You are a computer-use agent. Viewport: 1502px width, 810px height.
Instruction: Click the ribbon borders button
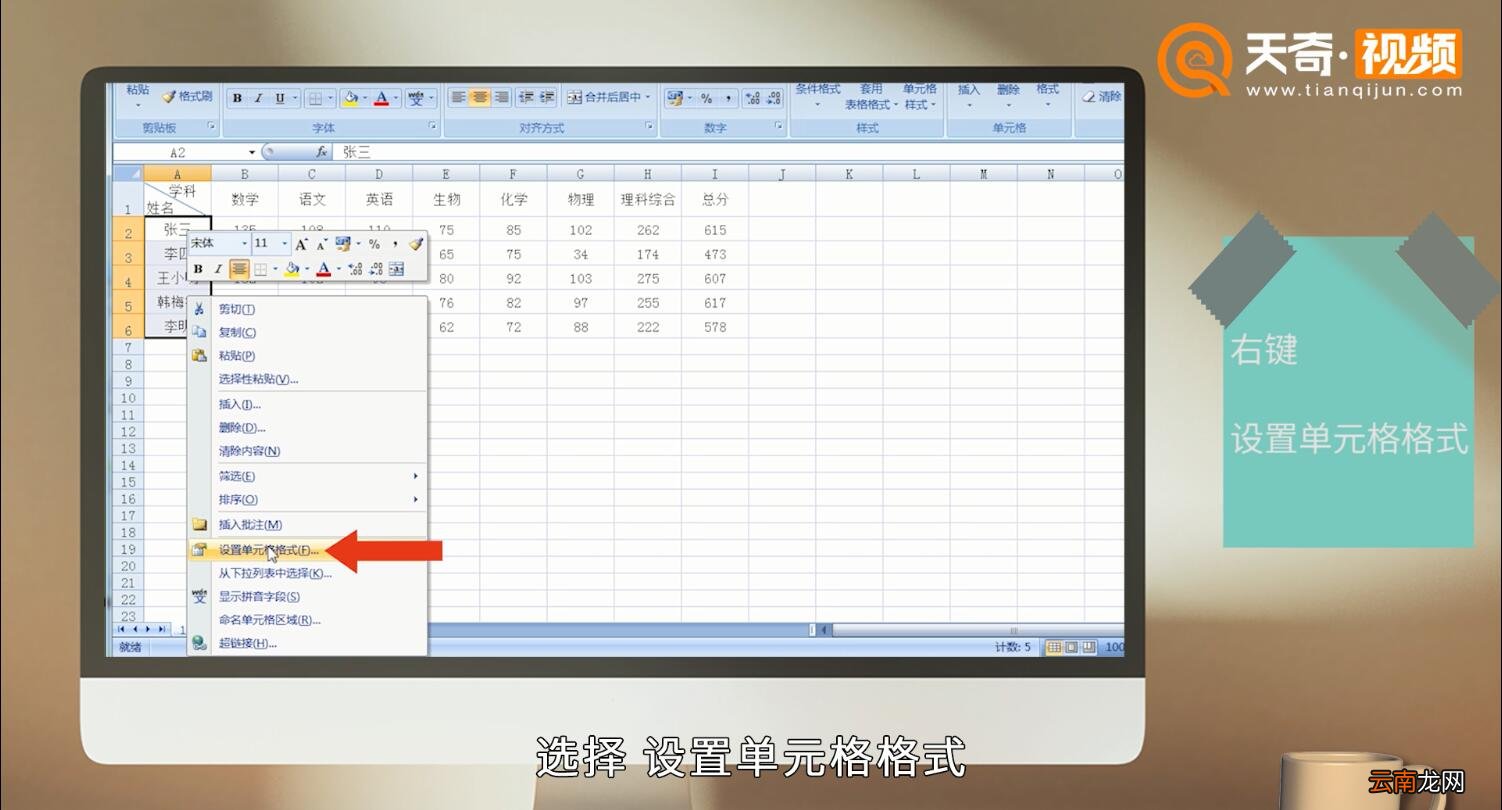coord(315,98)
